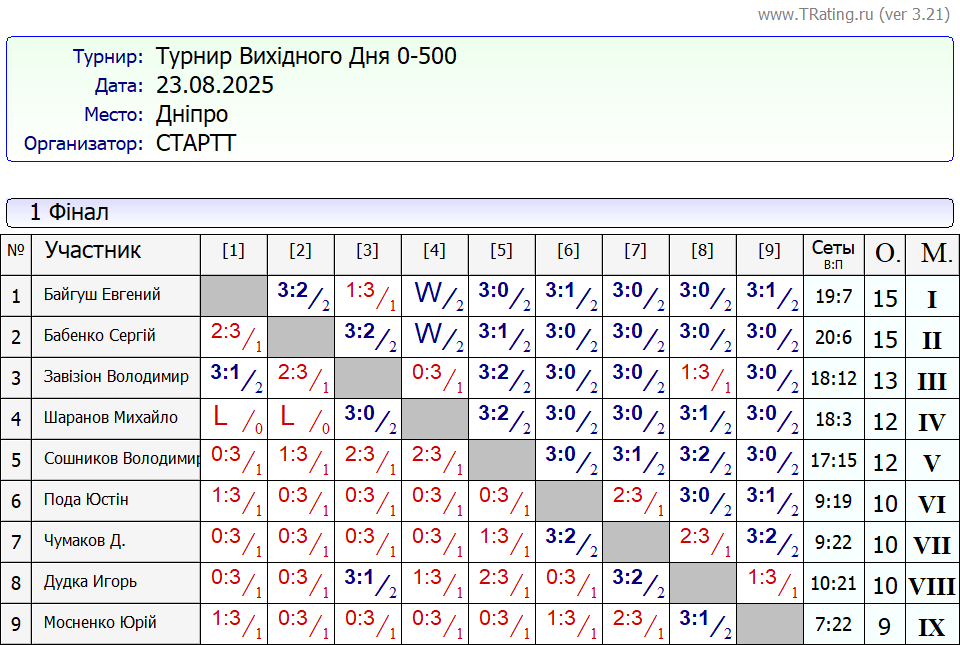
Task: Click the 'Участник' column header
Action: point(93,250)
